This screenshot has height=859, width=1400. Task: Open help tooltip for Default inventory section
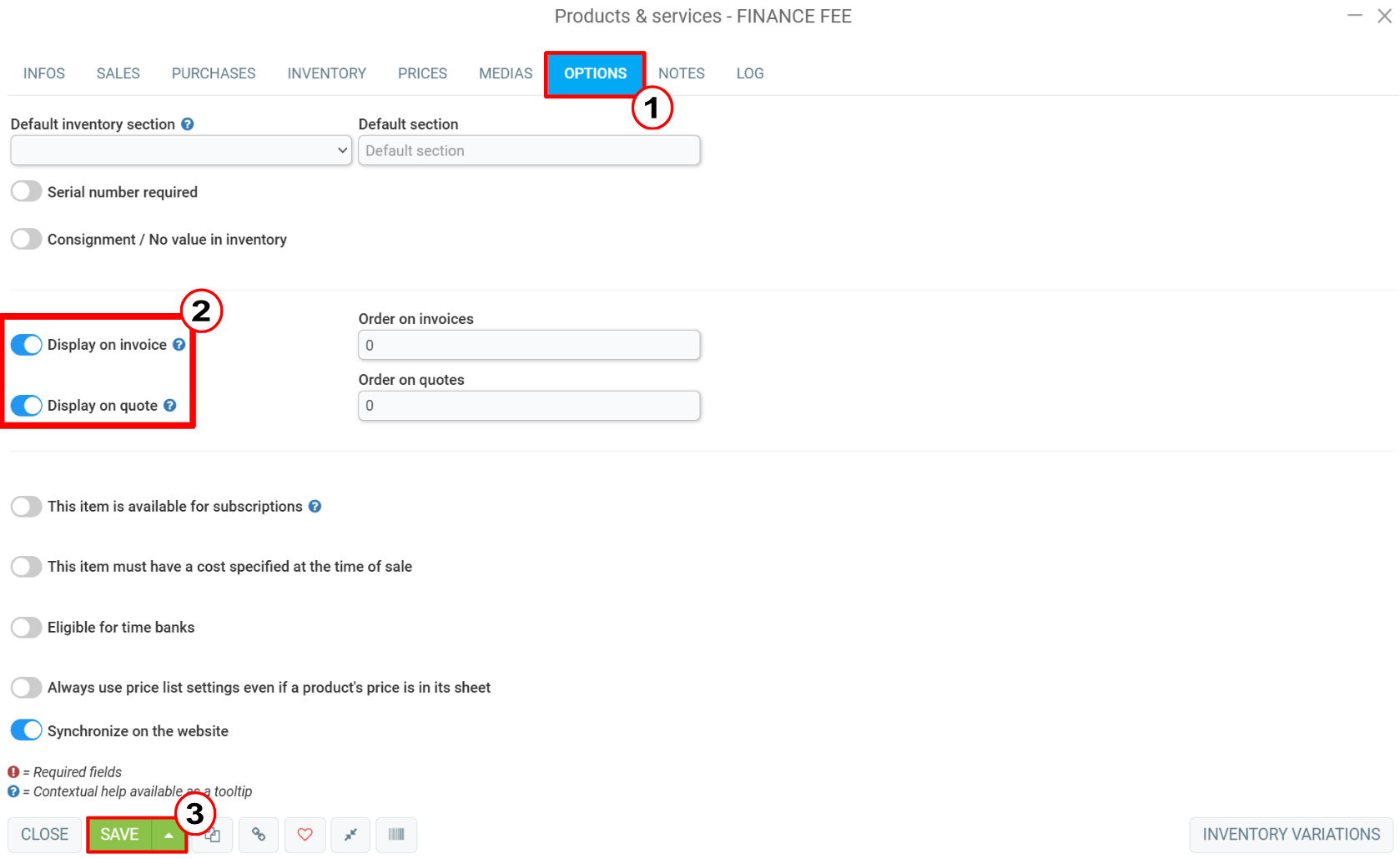coord(188,124)
